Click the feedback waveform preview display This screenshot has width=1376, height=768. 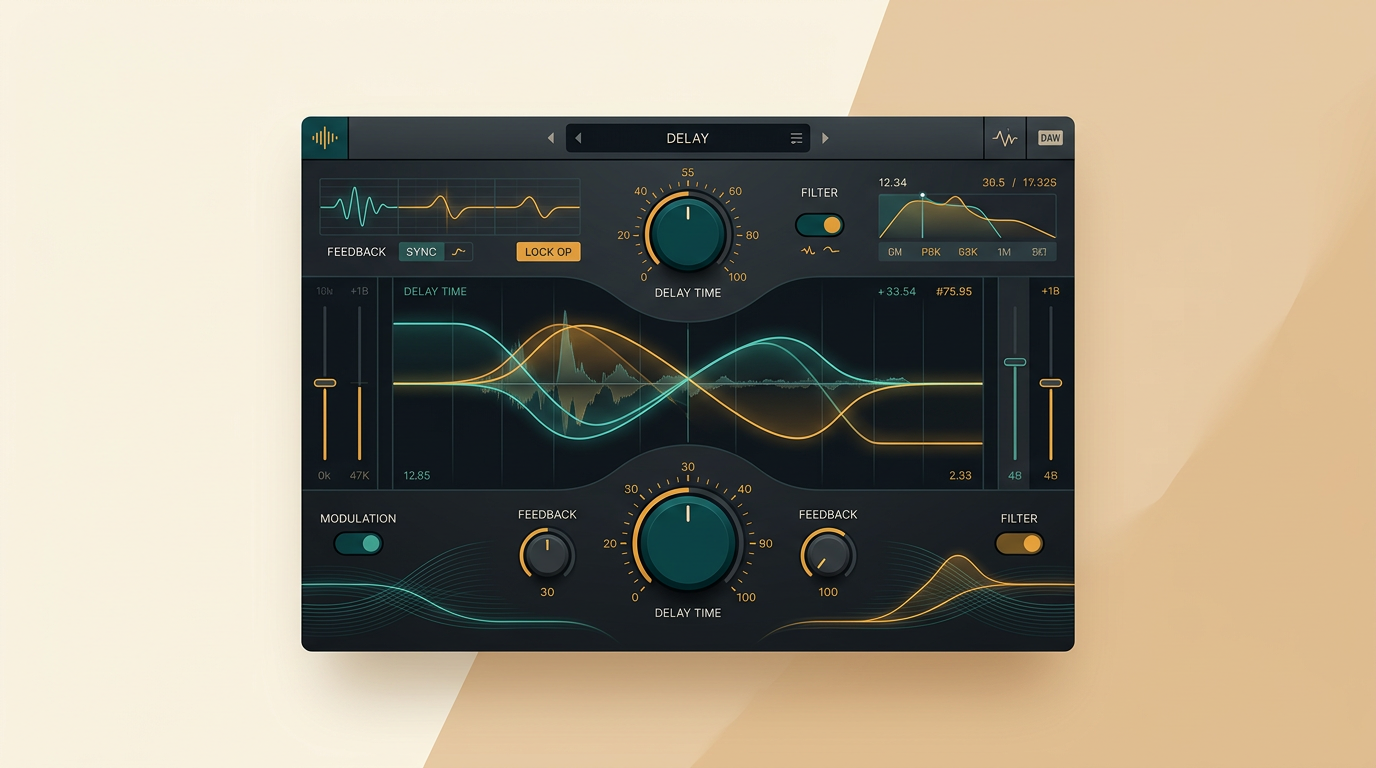point(449,207)
